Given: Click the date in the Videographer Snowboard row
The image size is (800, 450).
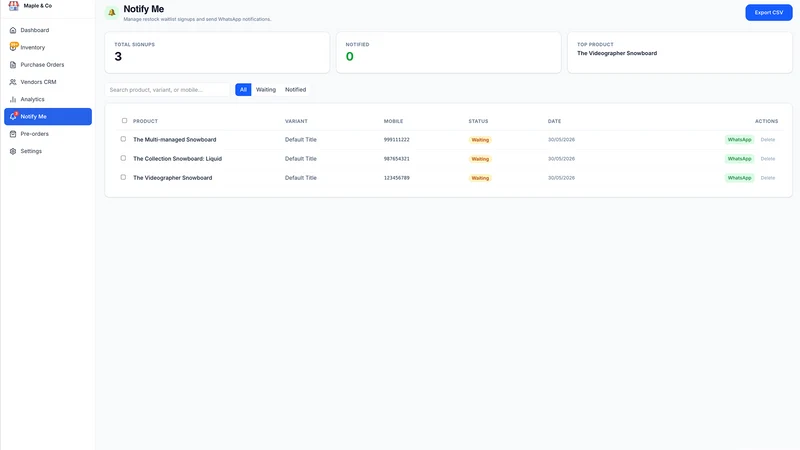Looking at the screenshot, I should pos(561,178).
